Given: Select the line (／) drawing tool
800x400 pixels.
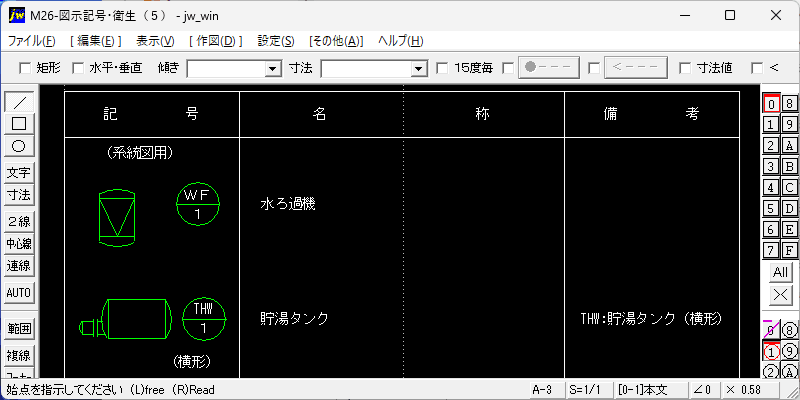Looking at the screenshot, I should click(19, 102).
